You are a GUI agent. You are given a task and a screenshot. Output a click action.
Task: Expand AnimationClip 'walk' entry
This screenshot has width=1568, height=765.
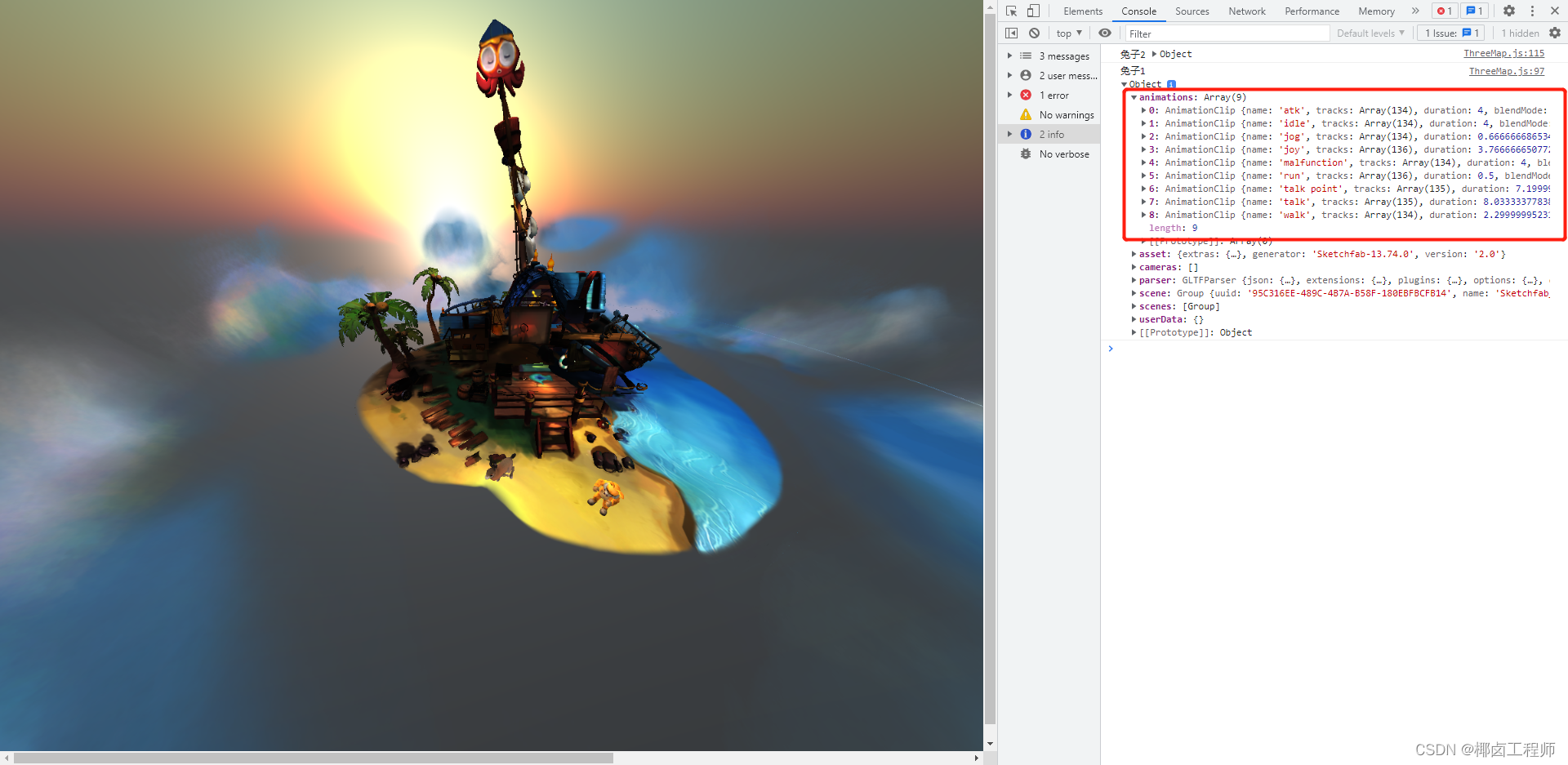coord(1143,215)
